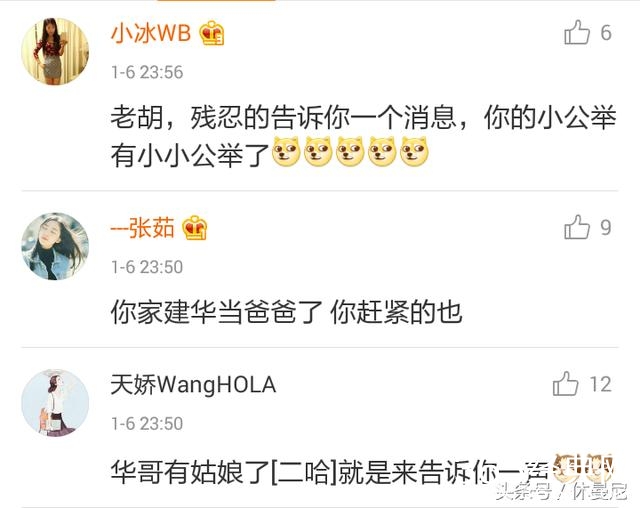The width and height of the screenshot is (640, 508).
Task: Click the crown badge next to 小冰WB
Action: point(212,33)
